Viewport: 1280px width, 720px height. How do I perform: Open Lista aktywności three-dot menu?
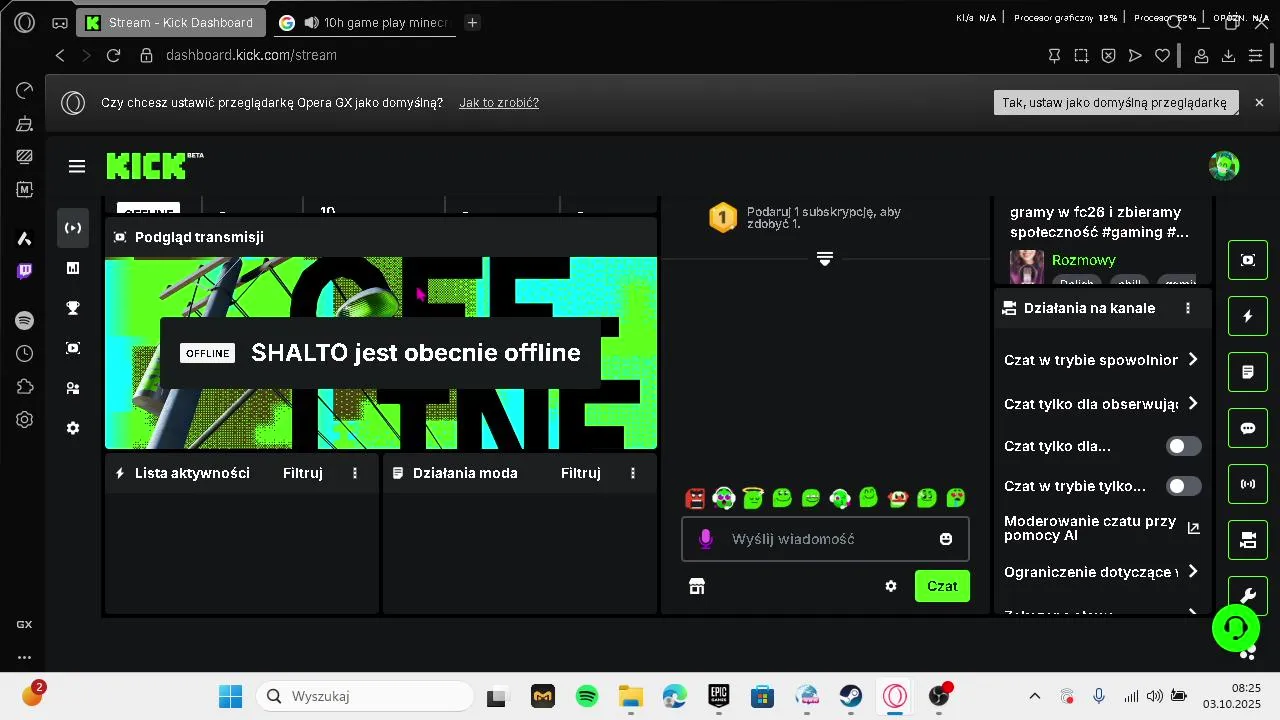355,473
